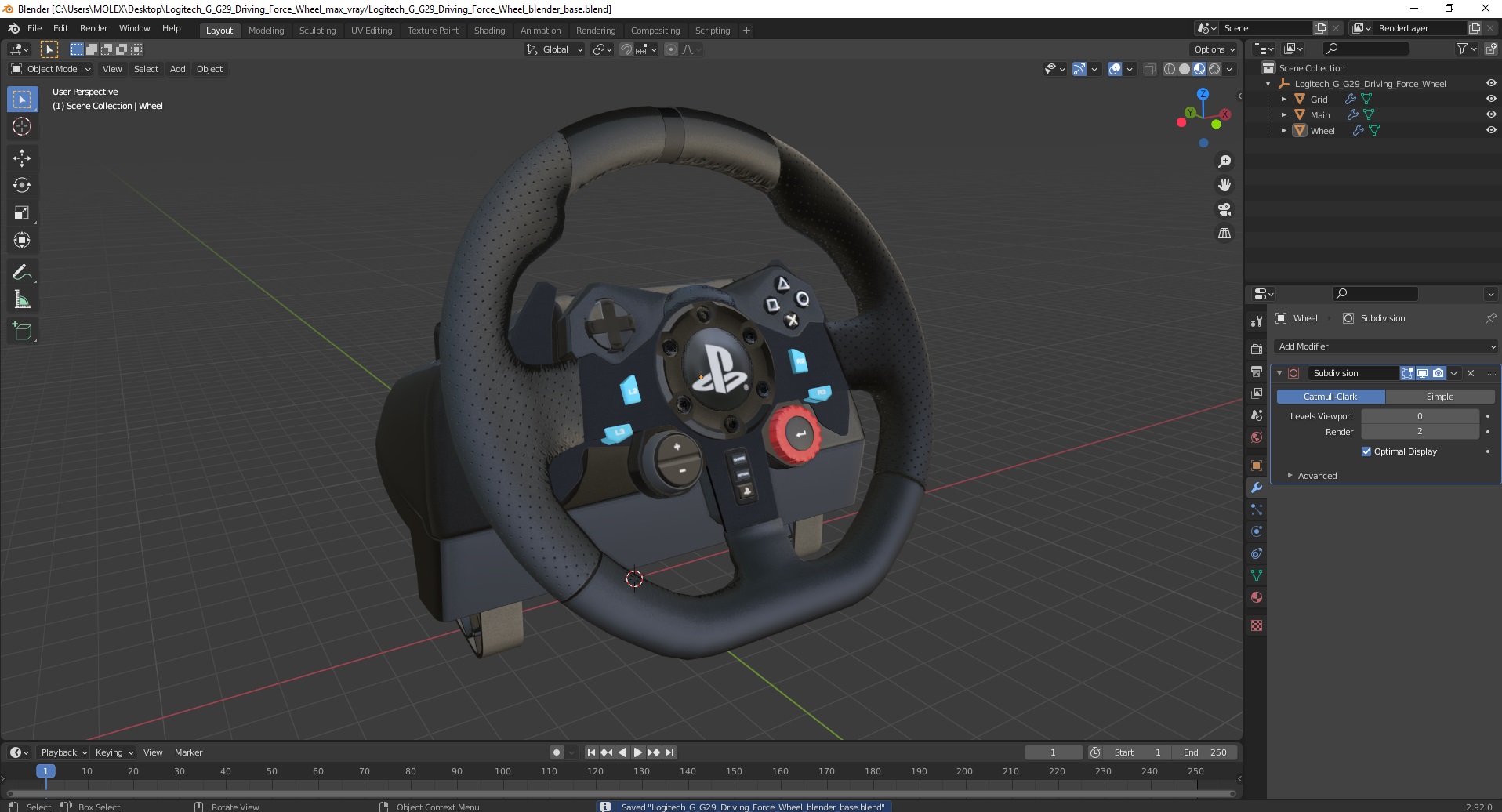
Task: Expand Wheel item in outliner
Action: point(1283,131)
